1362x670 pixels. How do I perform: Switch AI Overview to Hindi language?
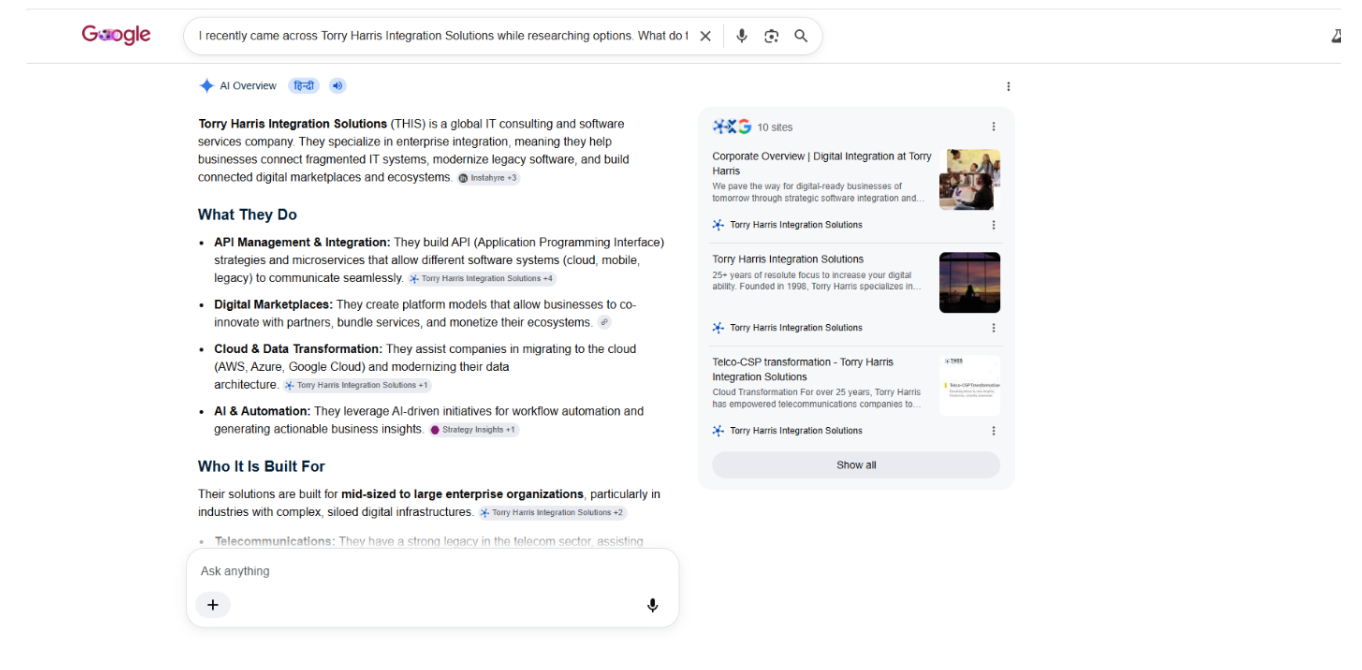[x=304, y=86]
